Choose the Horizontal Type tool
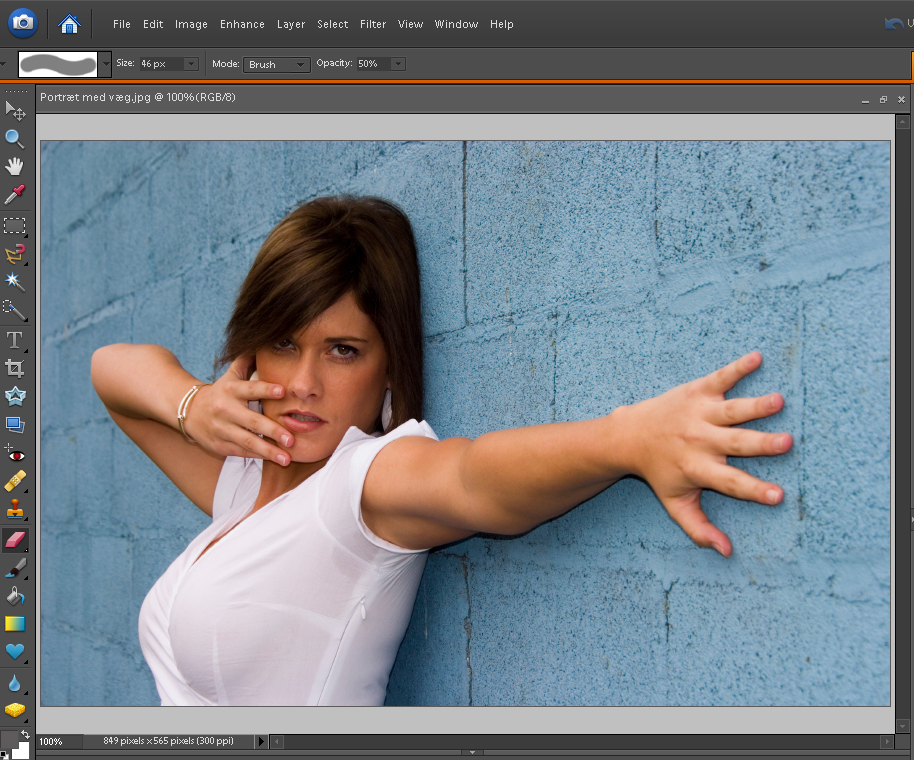Viewport: 914px width, 760px height. tap(14, 340)
